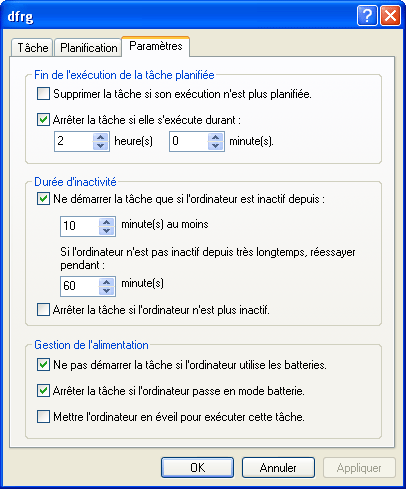Decrease idle minute(s) au moins value
This screenshot has height=489, width=406.
106,231
